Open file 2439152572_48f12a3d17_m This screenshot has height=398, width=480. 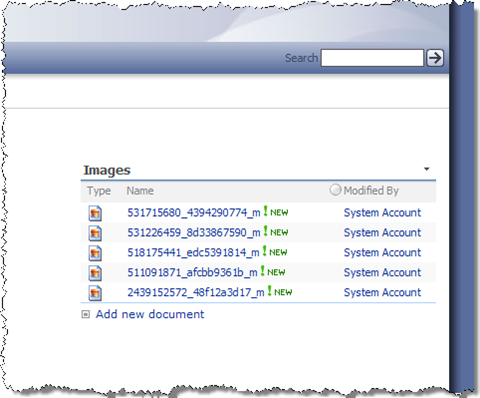(196, 292)
